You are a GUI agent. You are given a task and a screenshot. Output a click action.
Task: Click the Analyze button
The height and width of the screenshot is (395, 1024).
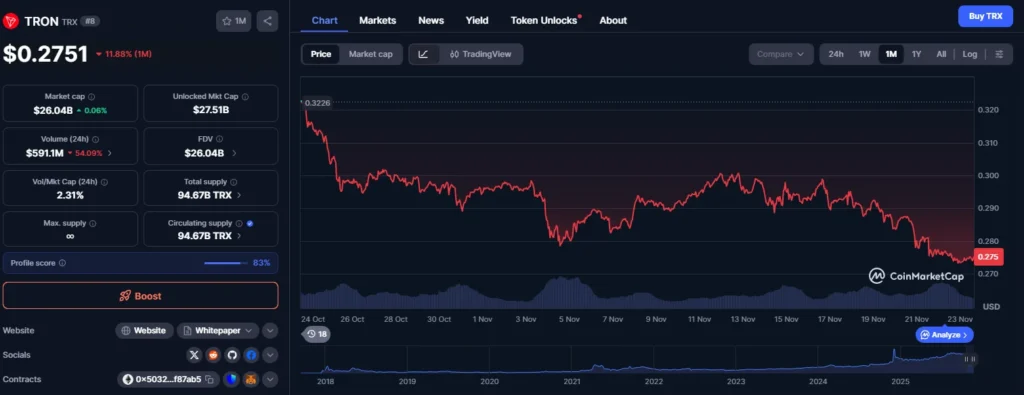click(944, 334)
